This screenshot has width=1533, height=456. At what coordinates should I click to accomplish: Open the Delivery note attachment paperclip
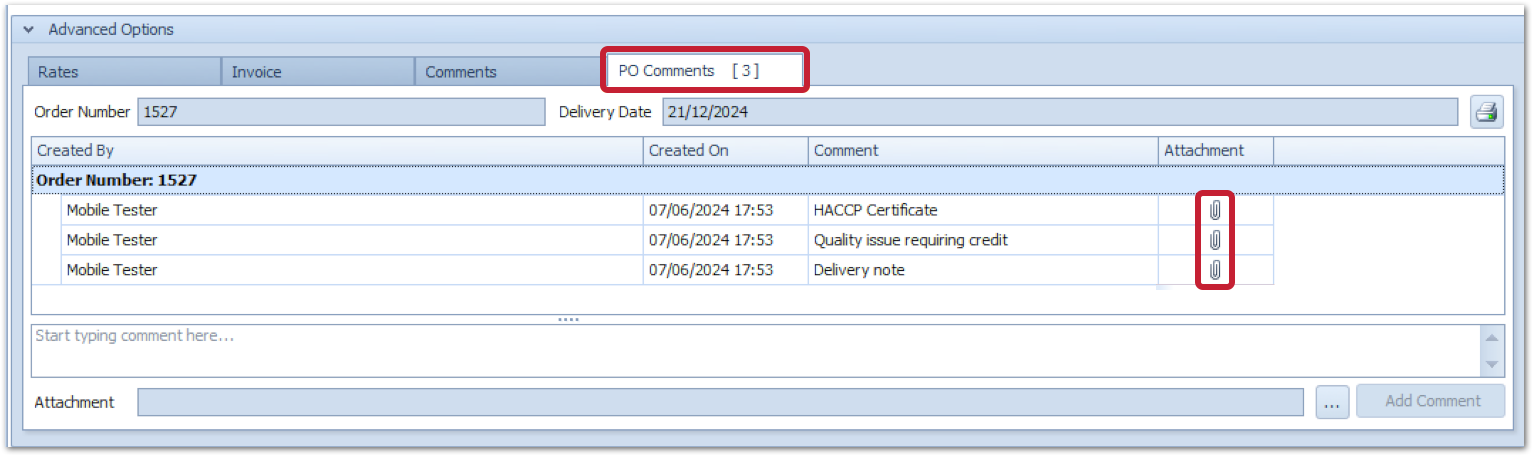tap(1215, 270)
